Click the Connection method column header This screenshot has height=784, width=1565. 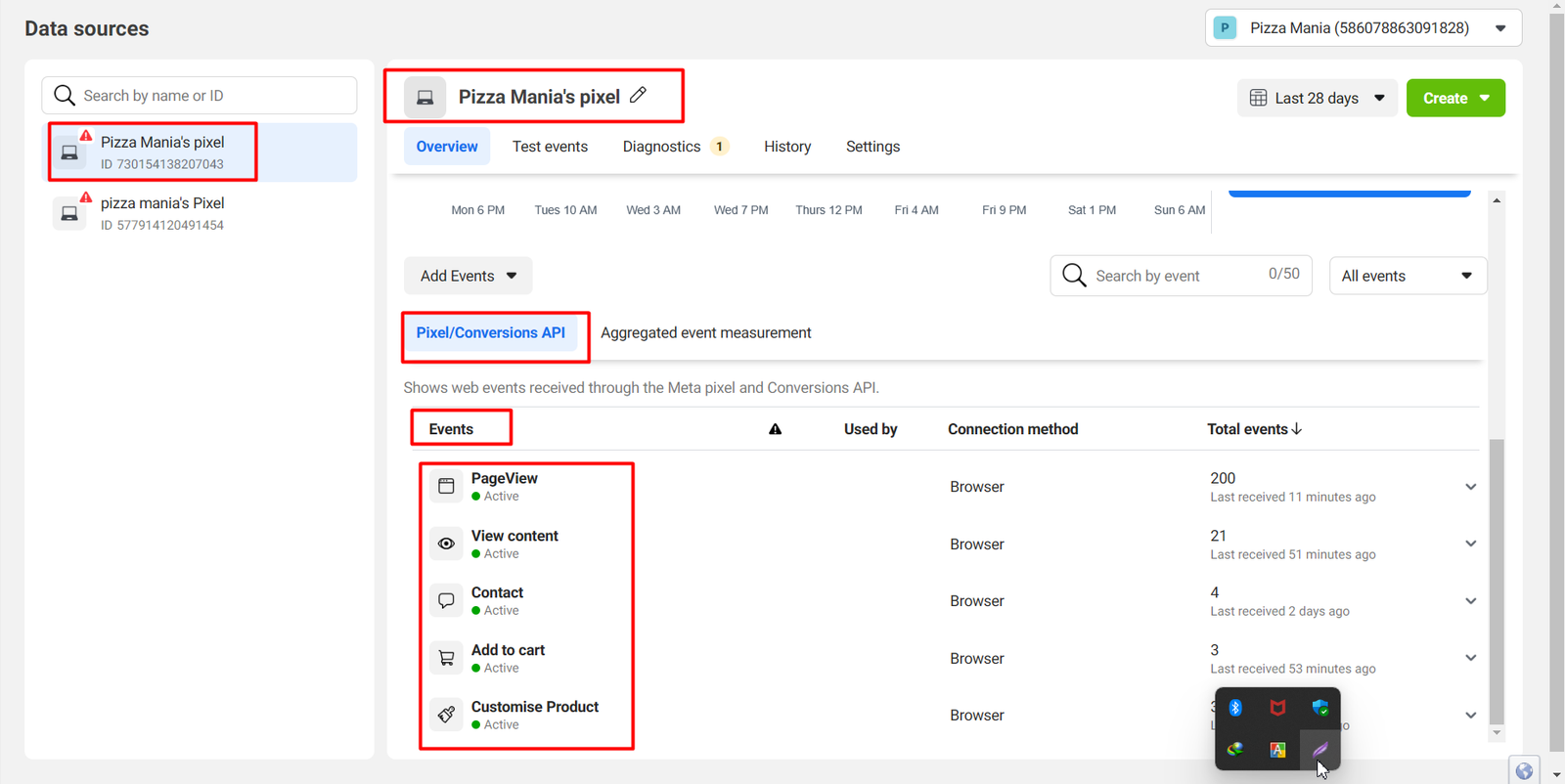coord(1012,429)
